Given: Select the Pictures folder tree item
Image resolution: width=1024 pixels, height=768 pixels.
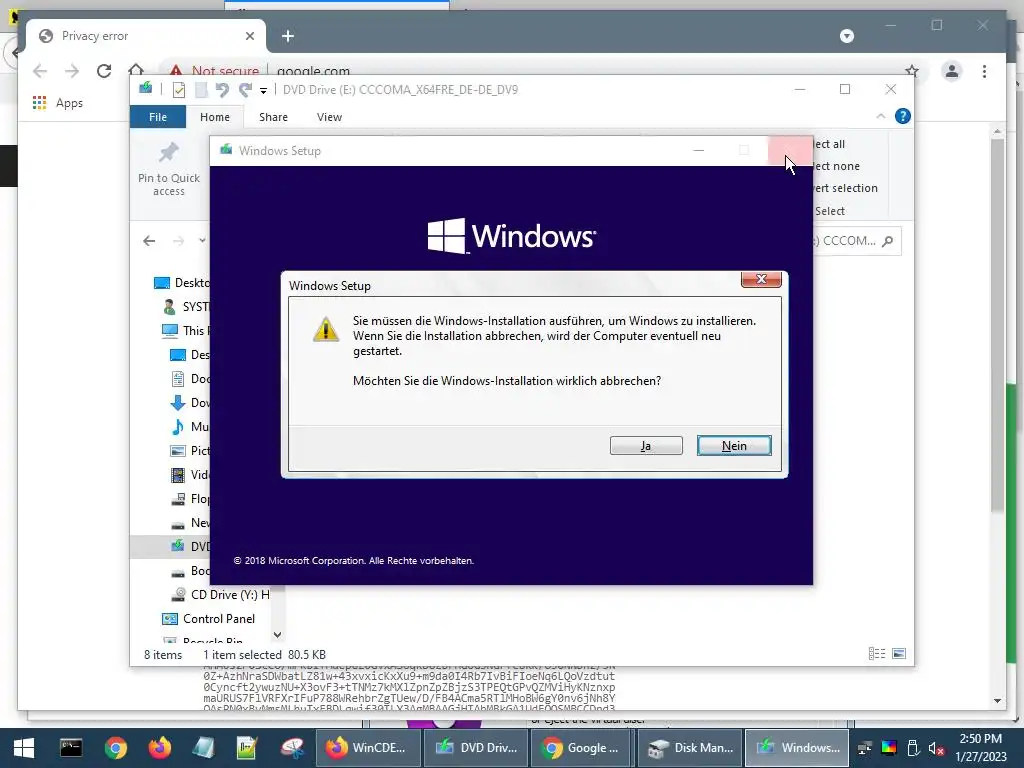Looking at the screenshot, I should click(191, 451).
